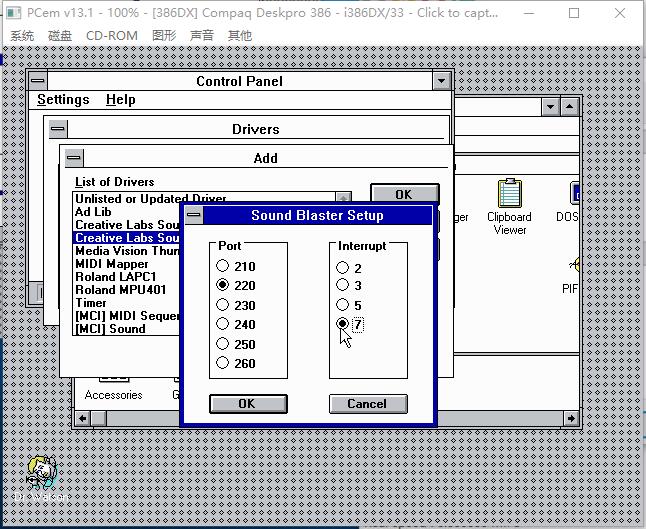
Task: Open Control Panel system menu box
Action: 38,81
